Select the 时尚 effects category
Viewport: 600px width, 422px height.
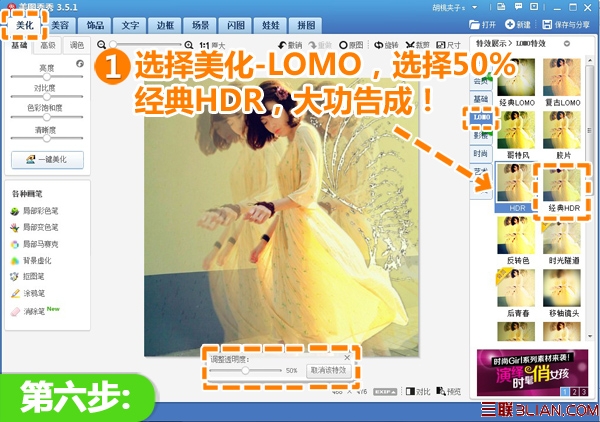click(481, 153)
